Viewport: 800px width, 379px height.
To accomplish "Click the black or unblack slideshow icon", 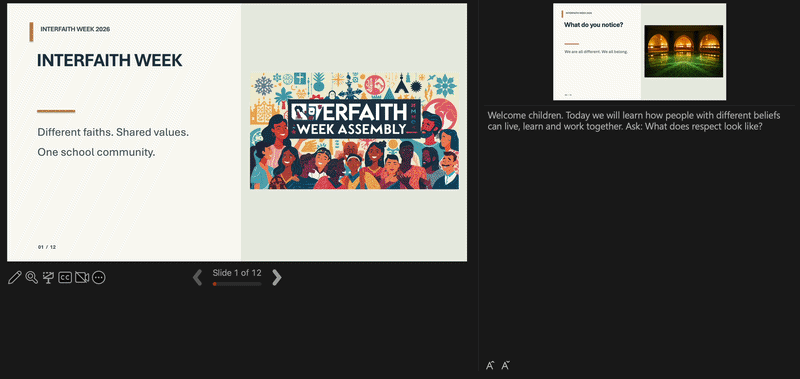I will 48,277.
